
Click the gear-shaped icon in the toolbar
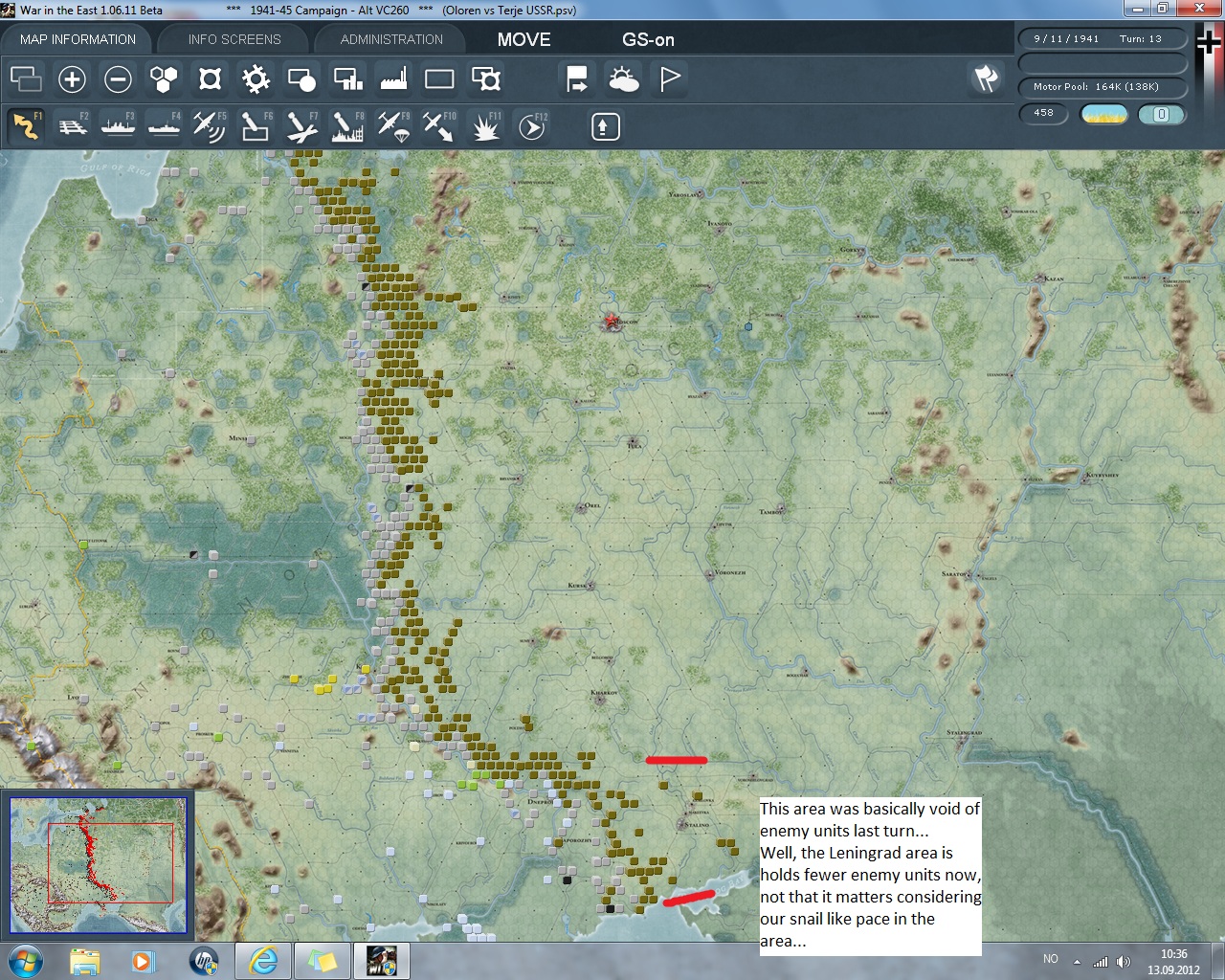pyautogui.click(x=256, y=78)
